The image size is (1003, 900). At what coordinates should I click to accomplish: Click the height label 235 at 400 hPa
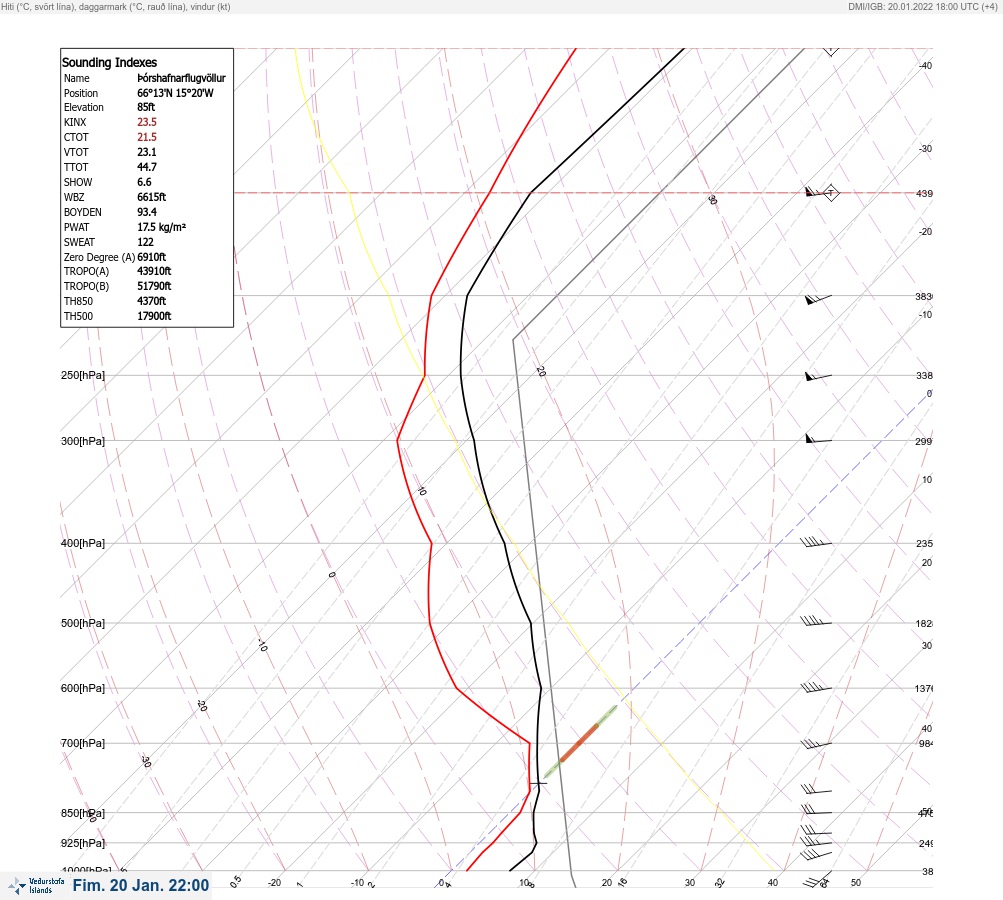pos(924,544)
